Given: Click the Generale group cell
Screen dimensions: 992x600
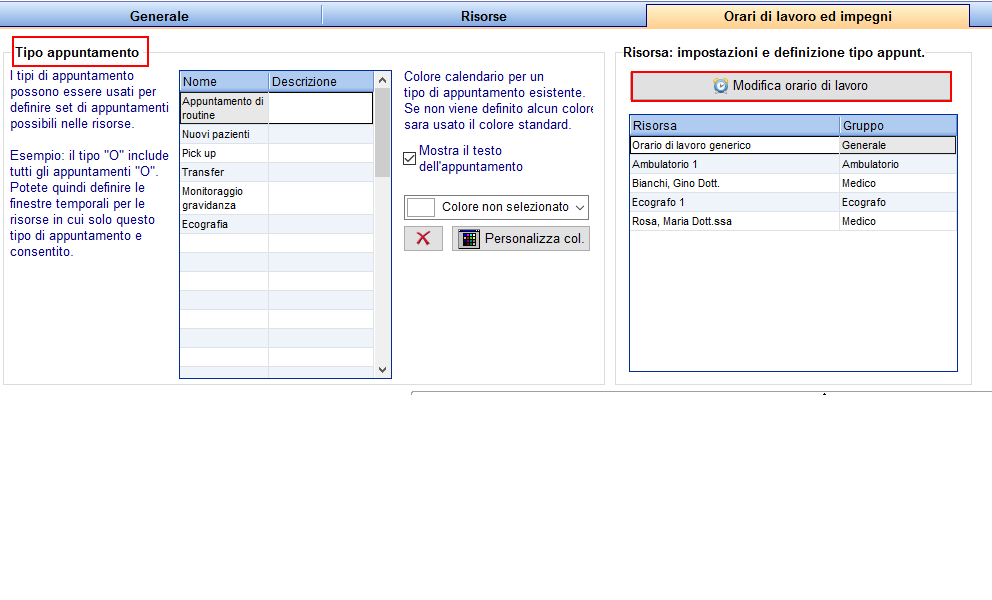Looking at the screenshot, I should [x=898, y=145].
